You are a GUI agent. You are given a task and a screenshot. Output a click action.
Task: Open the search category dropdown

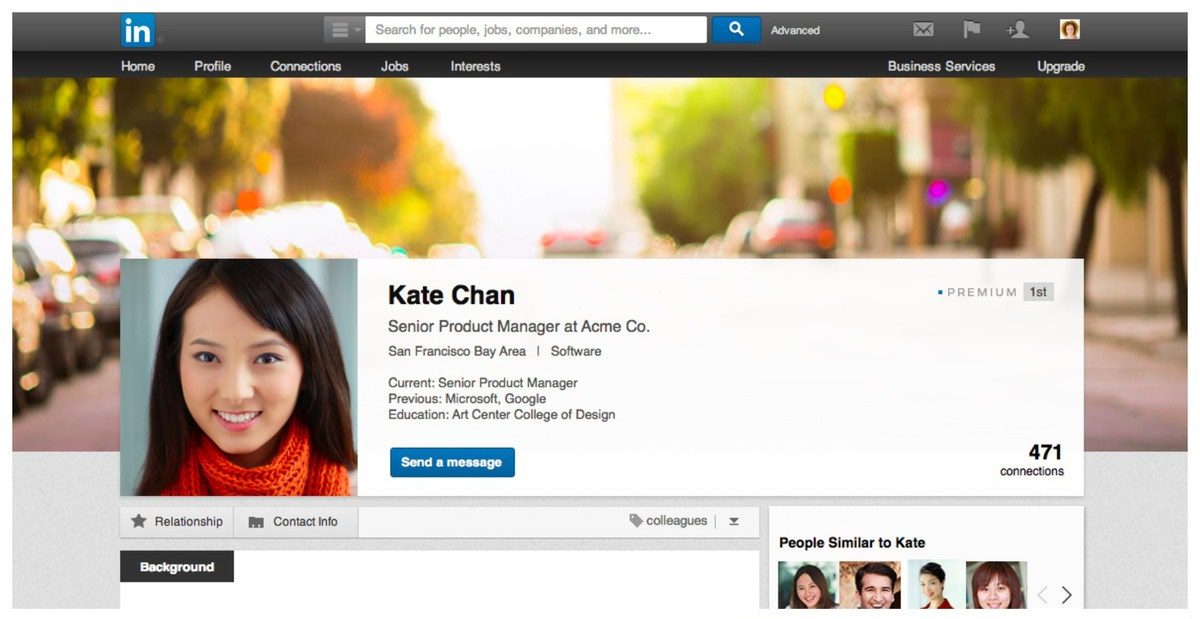point(344,30)
